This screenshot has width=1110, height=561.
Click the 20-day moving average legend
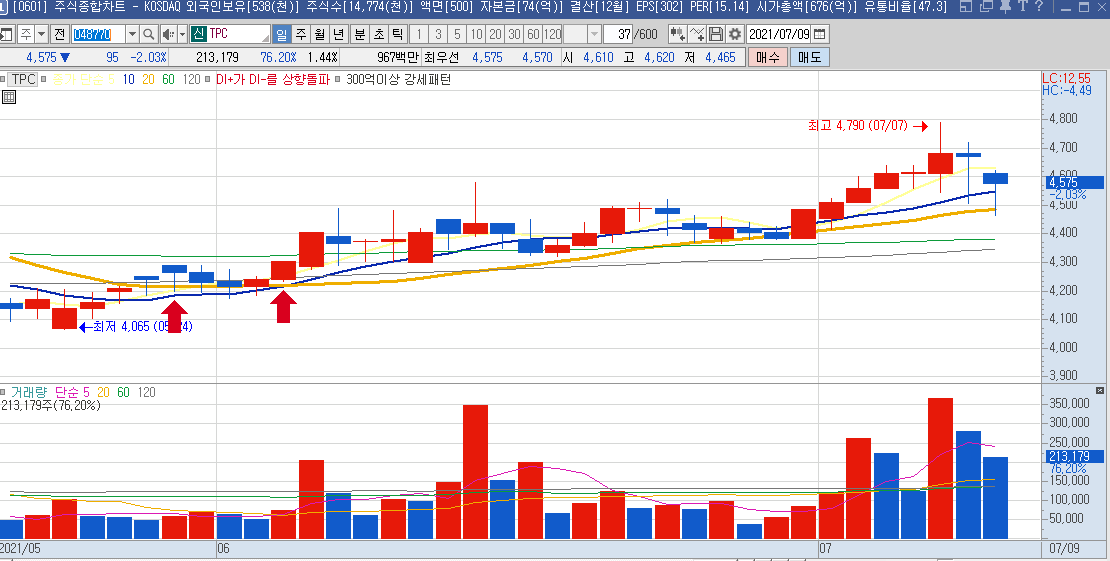tap(148, 79)
